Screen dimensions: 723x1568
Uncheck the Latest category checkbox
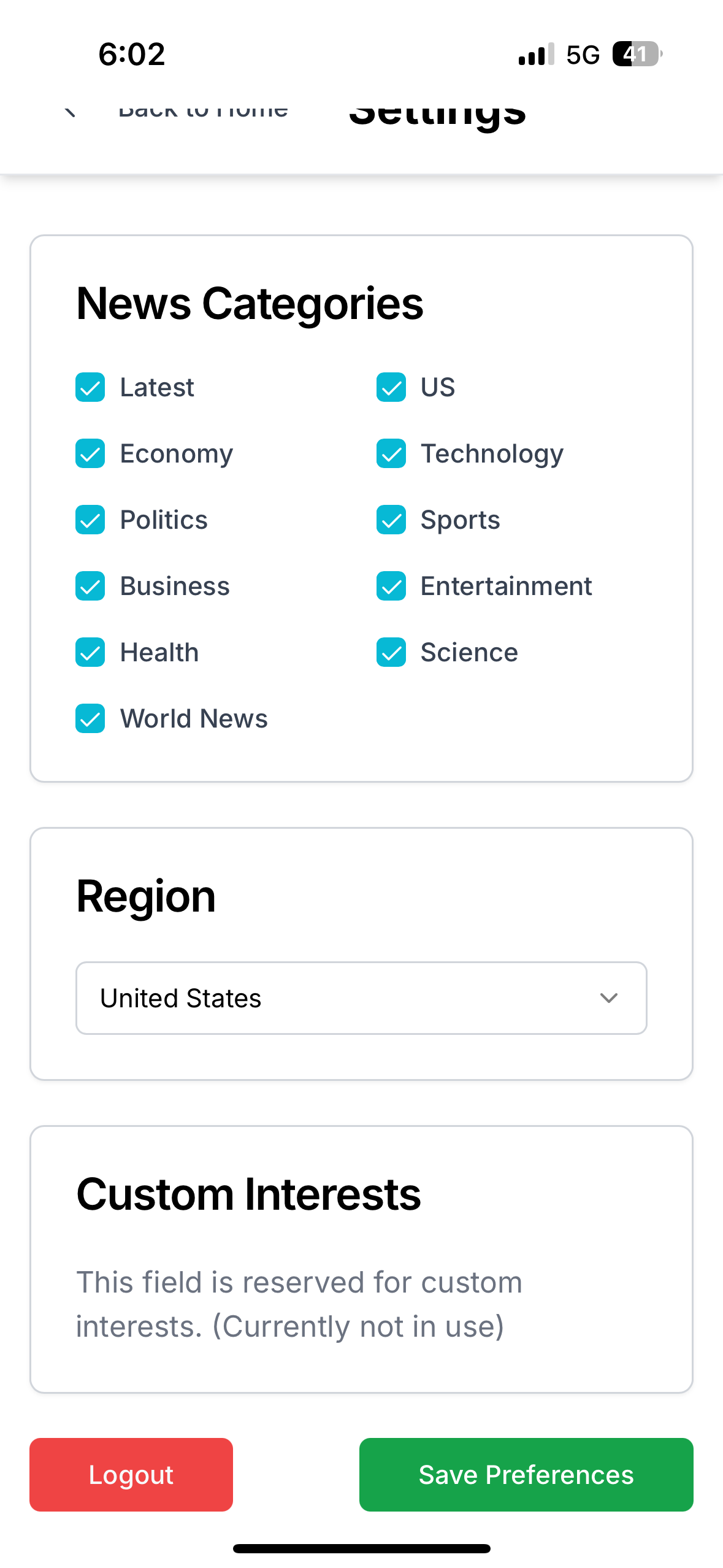pos(90,387)
